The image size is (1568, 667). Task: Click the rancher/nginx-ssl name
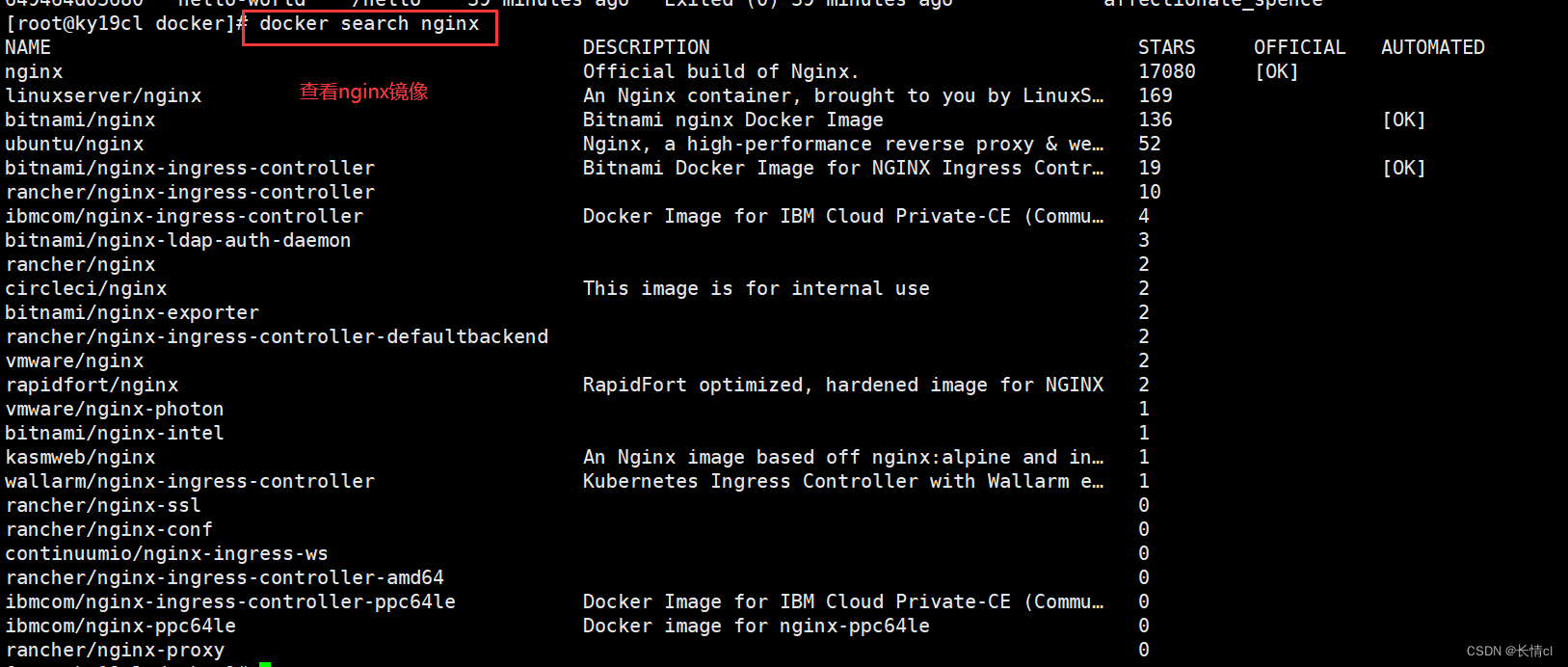point(103,505)
